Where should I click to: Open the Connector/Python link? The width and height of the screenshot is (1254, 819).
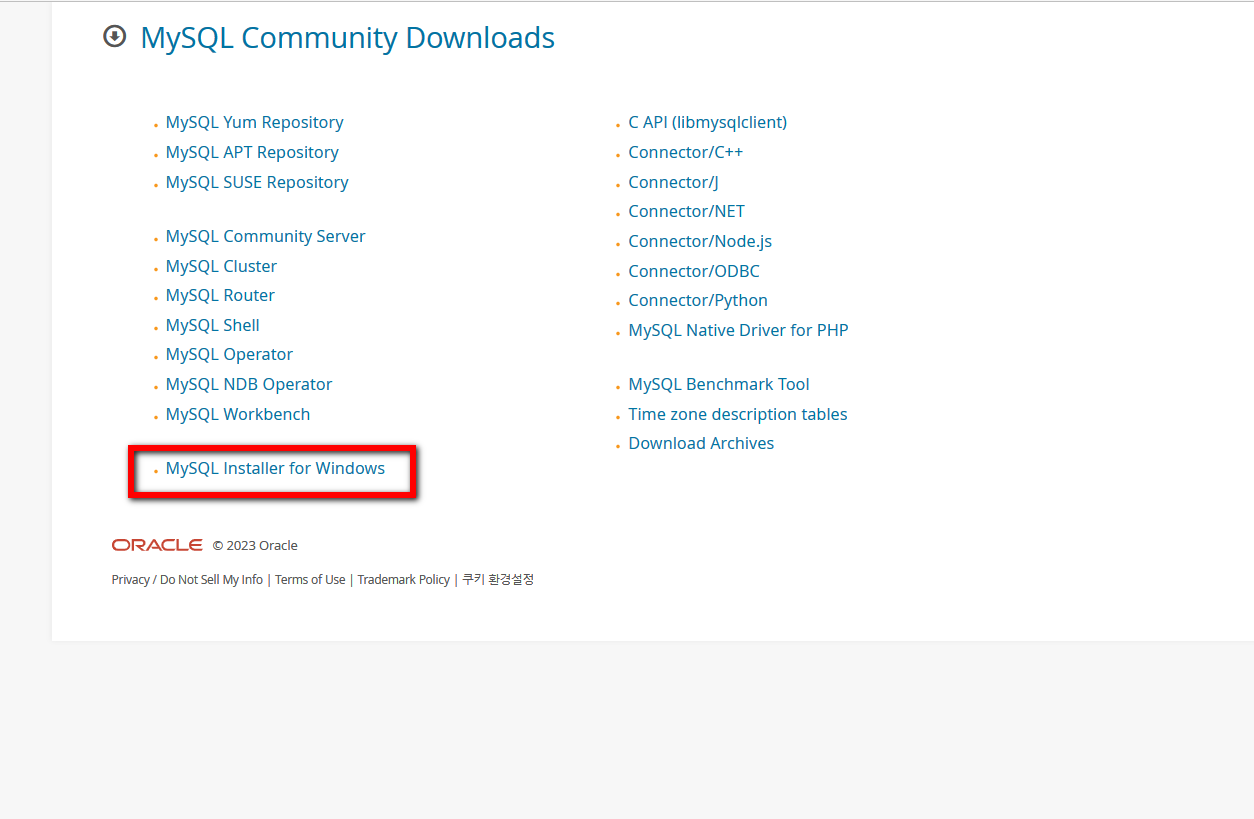coord(698,301)
